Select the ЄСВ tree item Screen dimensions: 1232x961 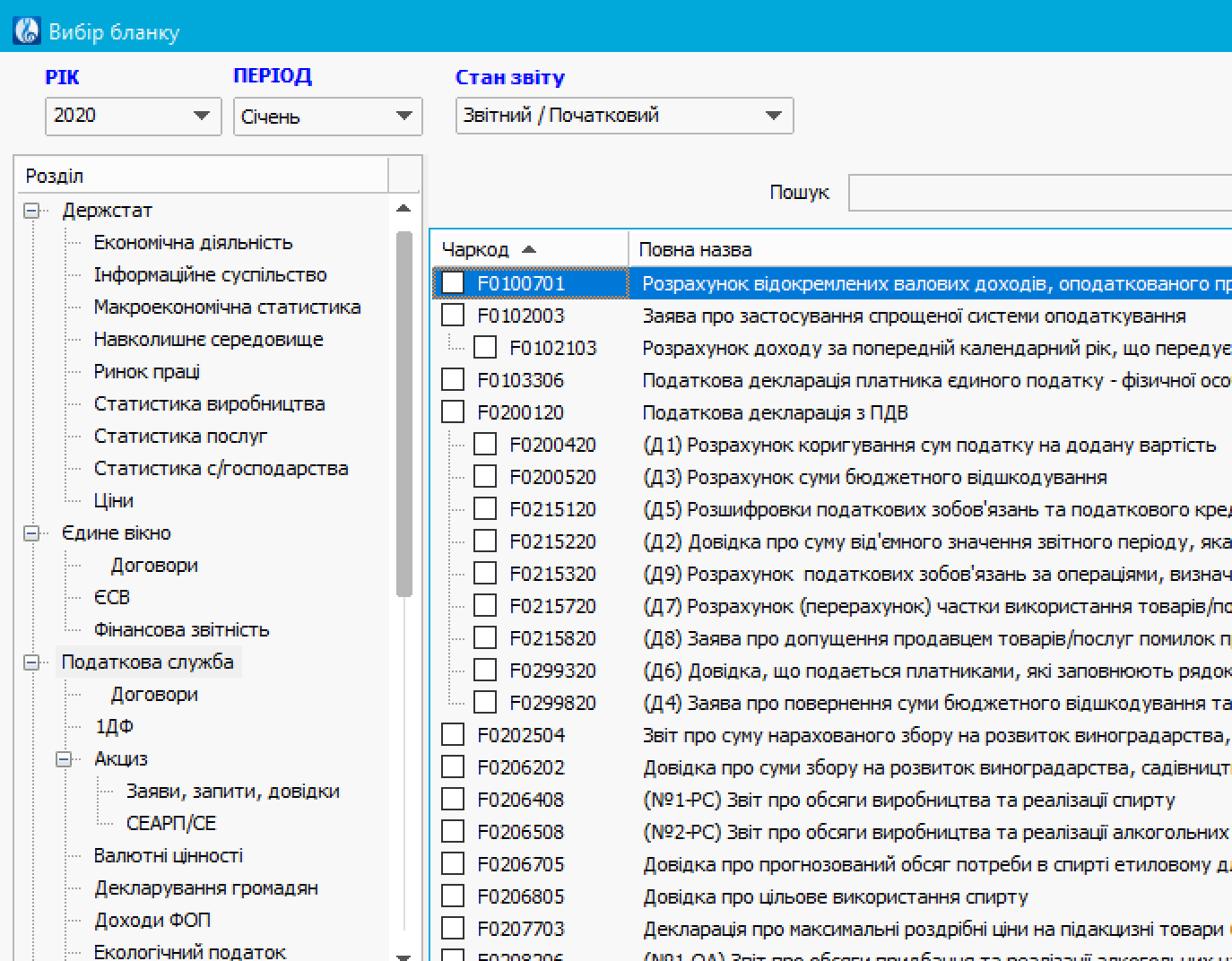112,598
